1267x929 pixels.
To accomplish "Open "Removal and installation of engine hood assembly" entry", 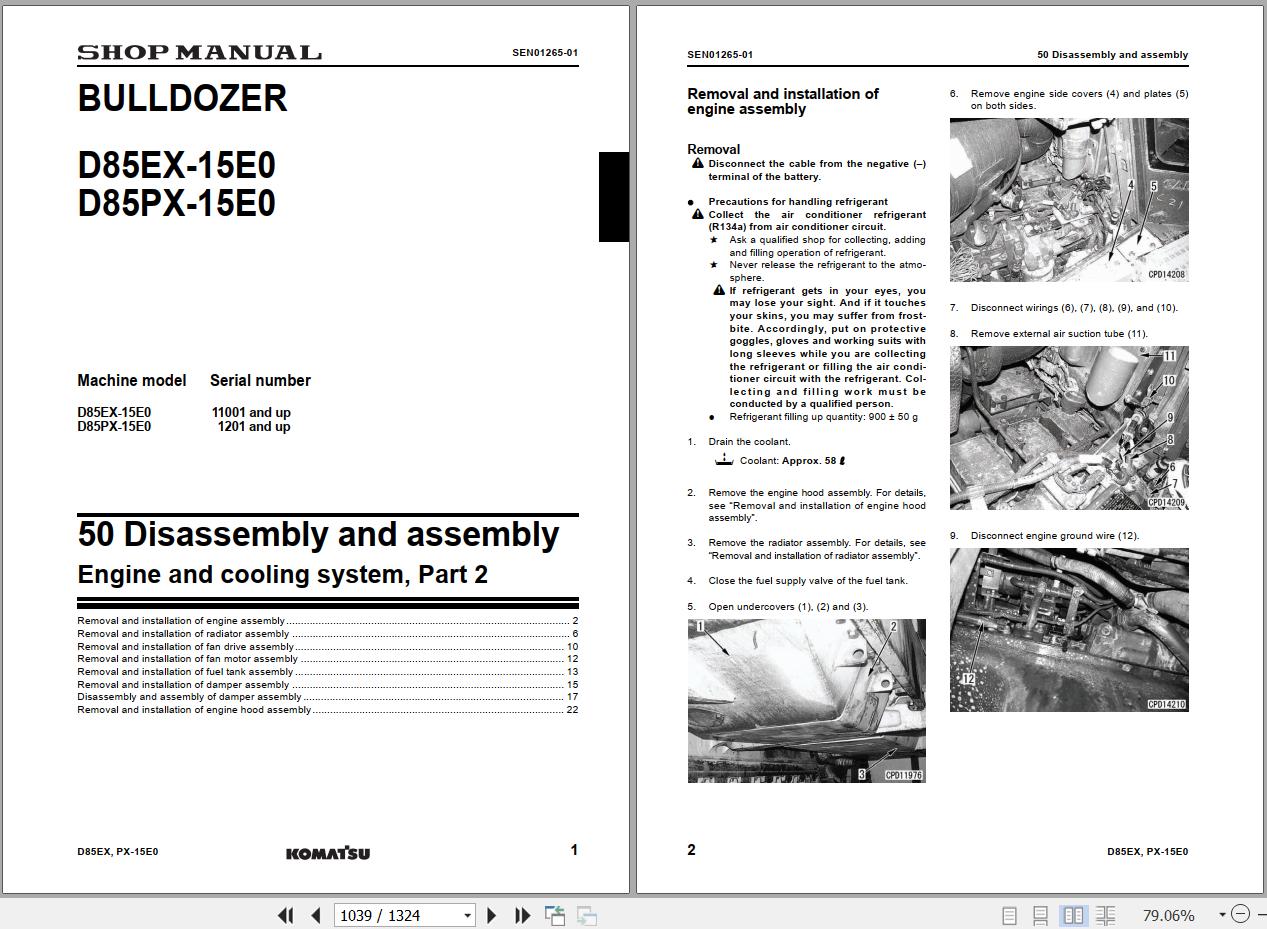I will [x=328, y=710].
